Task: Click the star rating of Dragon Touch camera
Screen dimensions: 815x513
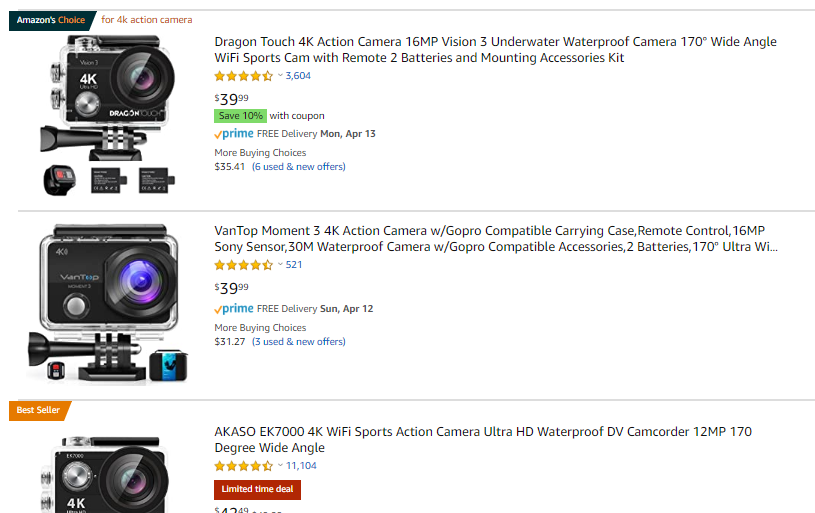Action: click(x=244, y=76)
